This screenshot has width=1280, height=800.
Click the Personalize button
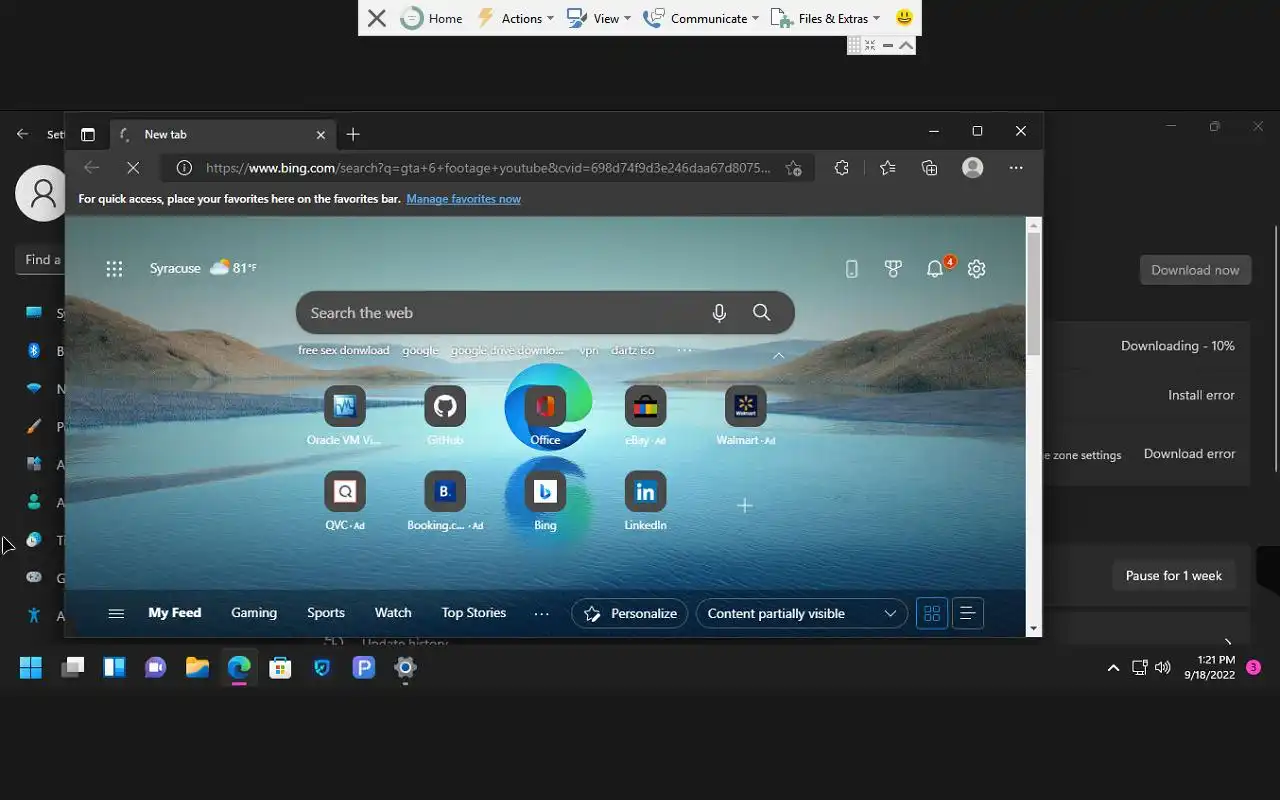click(x=630, y=613)
